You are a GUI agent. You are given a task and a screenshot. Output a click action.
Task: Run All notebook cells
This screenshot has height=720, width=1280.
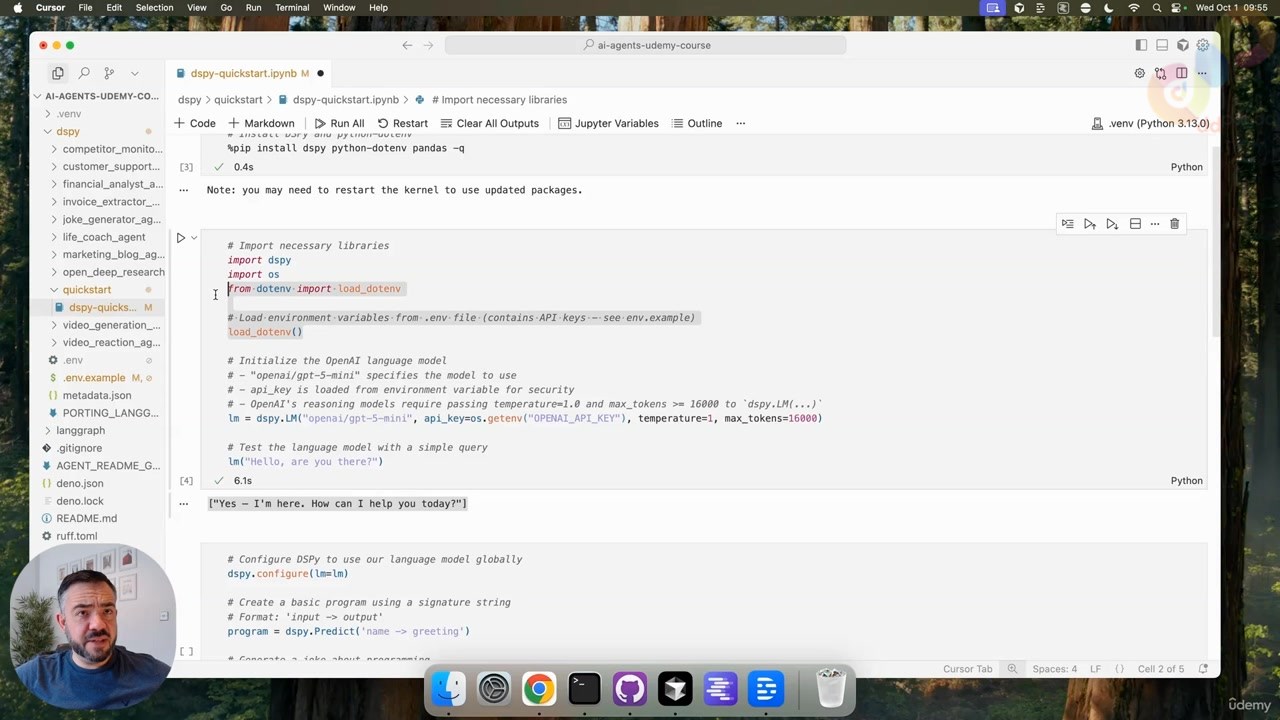pos(339,123)
